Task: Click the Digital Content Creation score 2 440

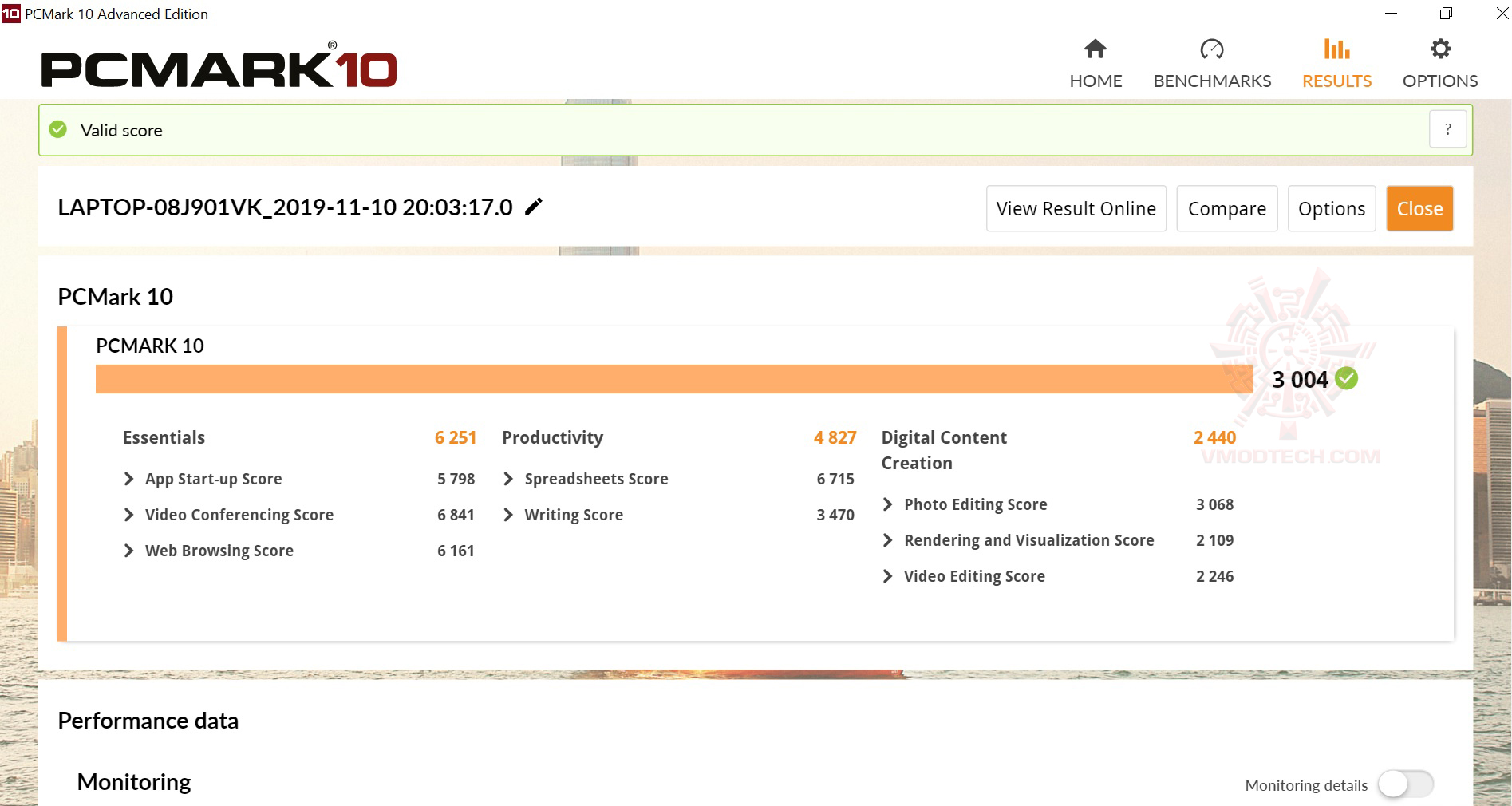Action: (x=1214, y=437)
